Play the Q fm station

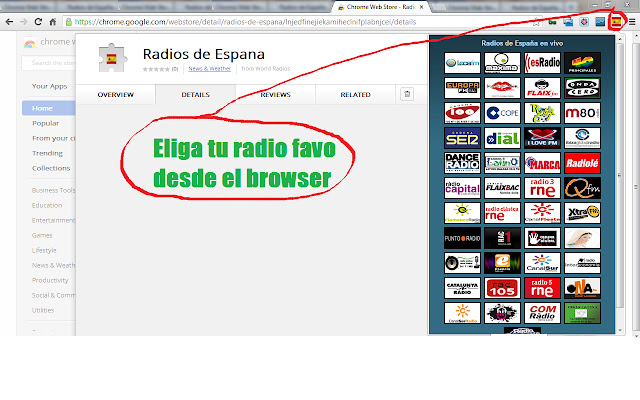582,188
